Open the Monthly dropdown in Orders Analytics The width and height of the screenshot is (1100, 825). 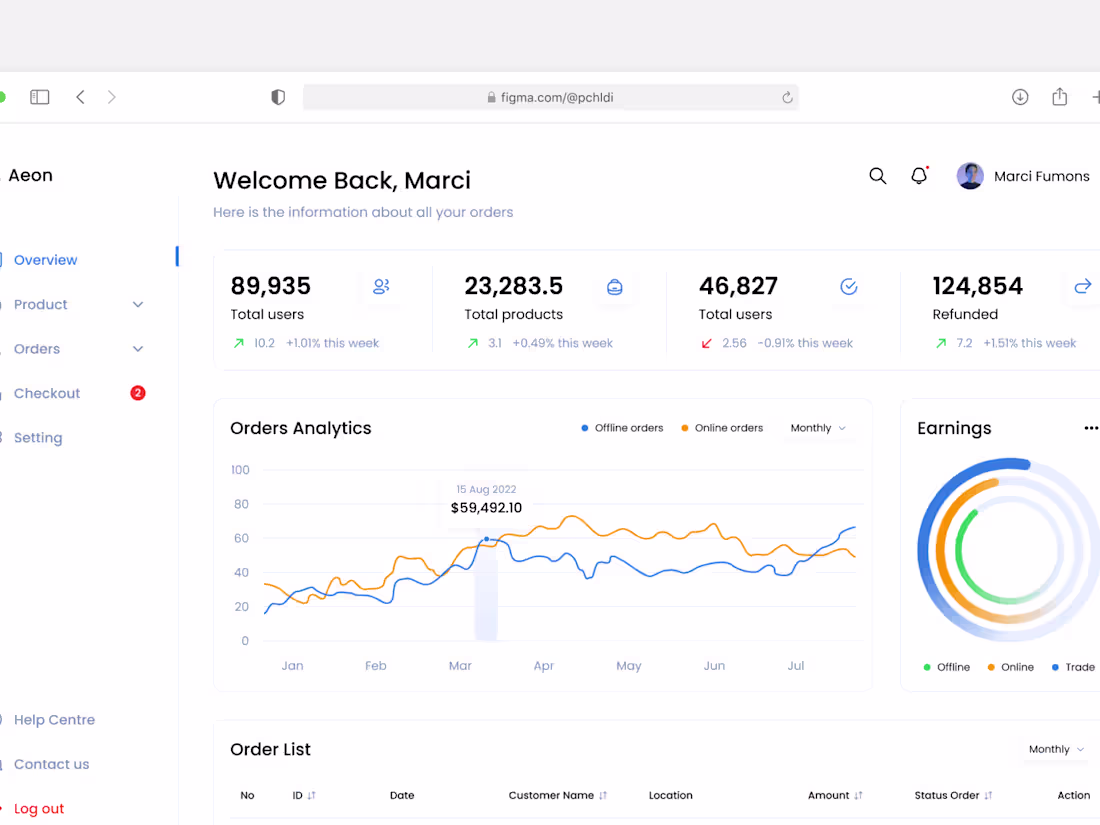point(817,427)
